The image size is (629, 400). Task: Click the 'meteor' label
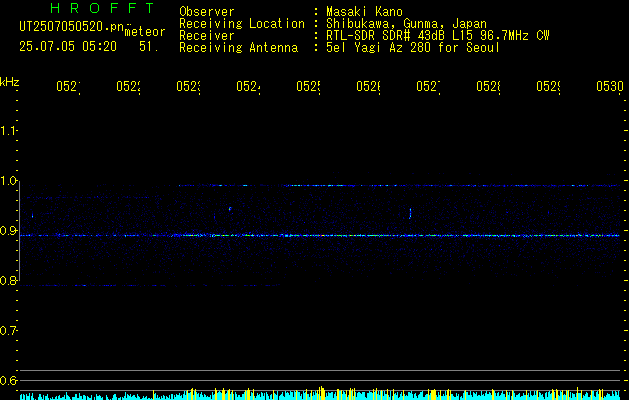point(145,32)
